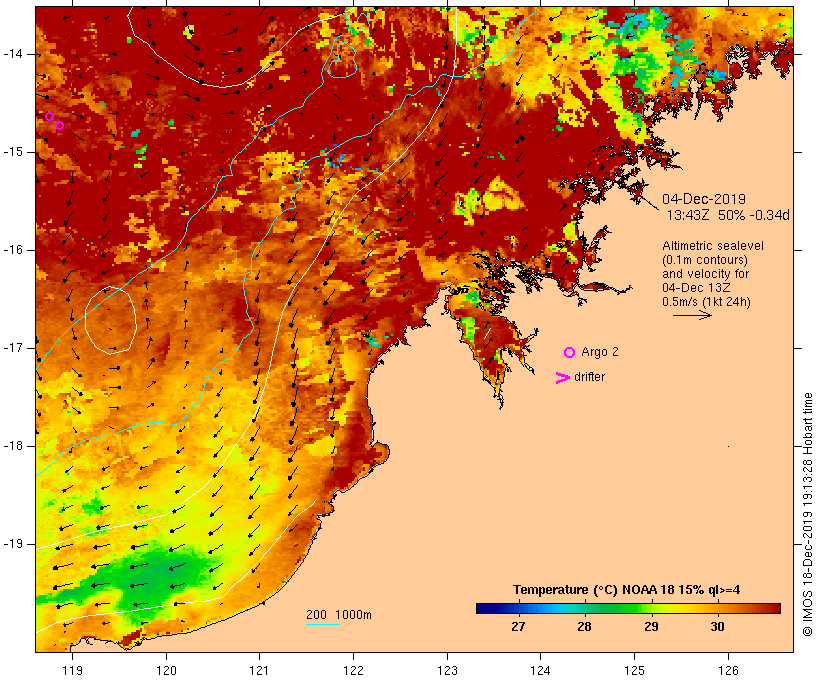Click the date text '04-Dec-2019'
Image resolution: width=820 pixels, height=680 pixels.
tap(704, 199)
